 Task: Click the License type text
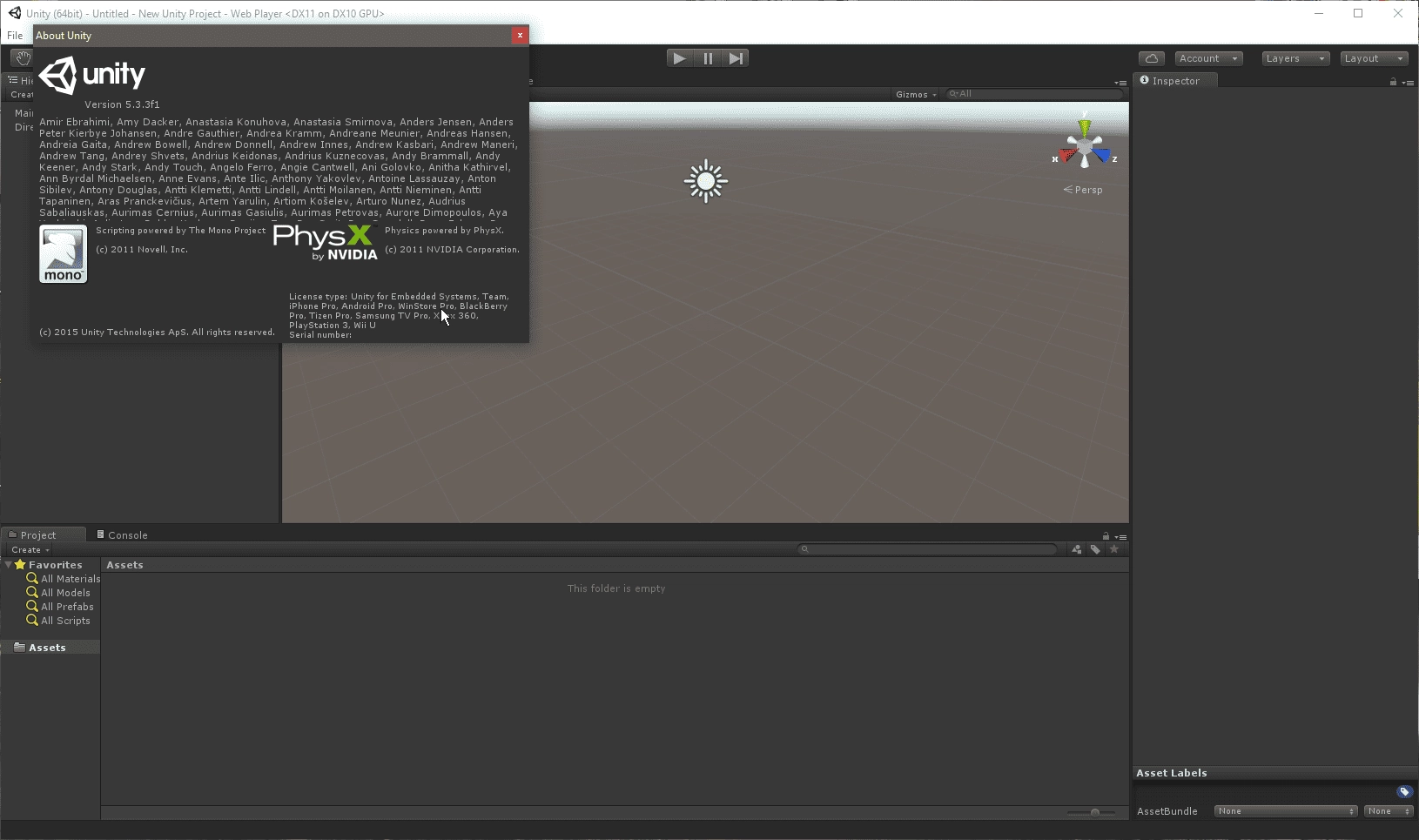[x=399, y=311]
